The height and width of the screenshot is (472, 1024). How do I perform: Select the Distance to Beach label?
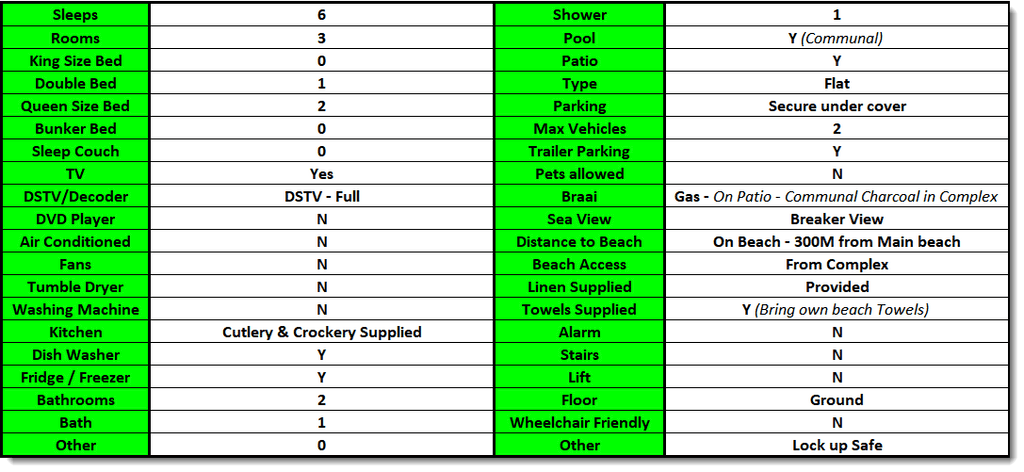click(x=579, y=242)
